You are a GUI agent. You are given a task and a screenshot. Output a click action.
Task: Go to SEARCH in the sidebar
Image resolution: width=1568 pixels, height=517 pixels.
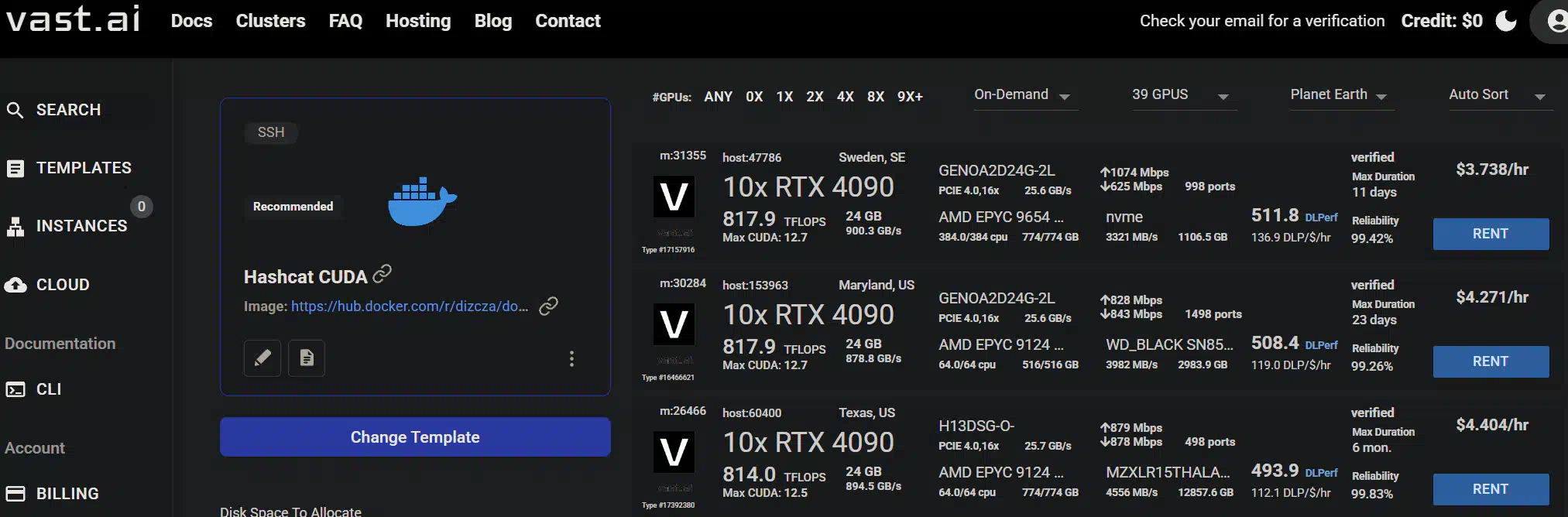[x=68, y=110]
